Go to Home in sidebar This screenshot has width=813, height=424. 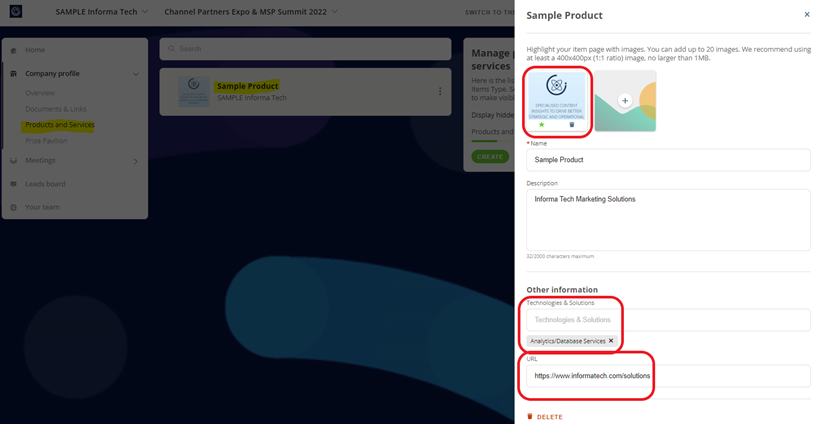click(35, 50)
